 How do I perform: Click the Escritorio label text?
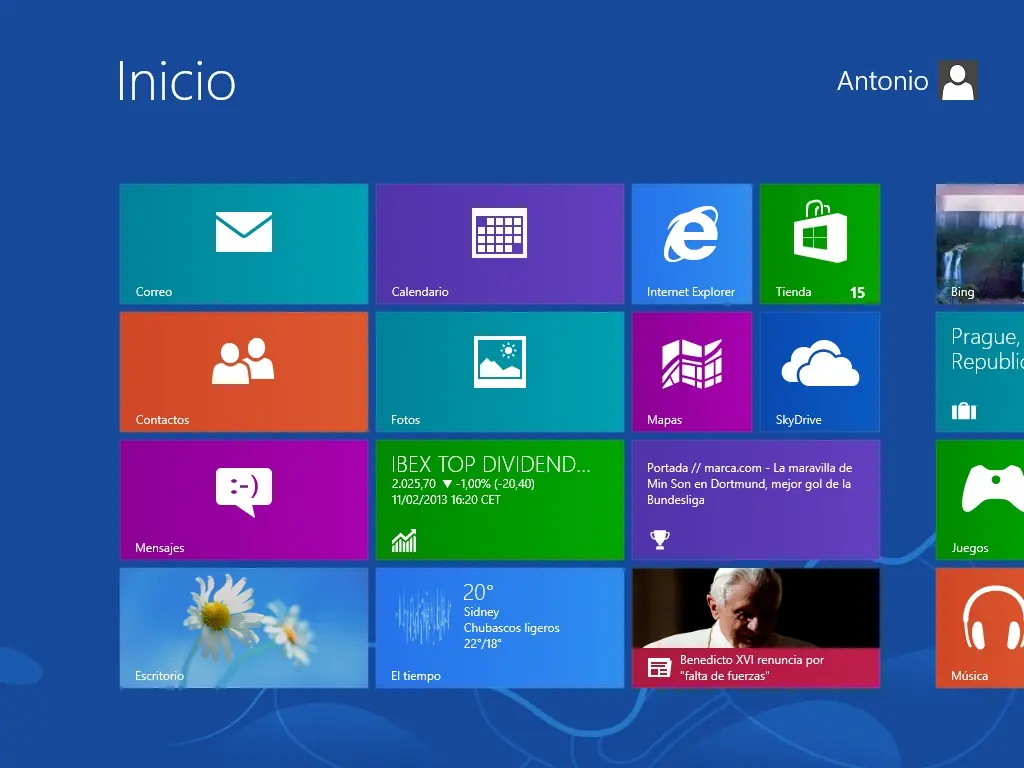pos(159,676)
